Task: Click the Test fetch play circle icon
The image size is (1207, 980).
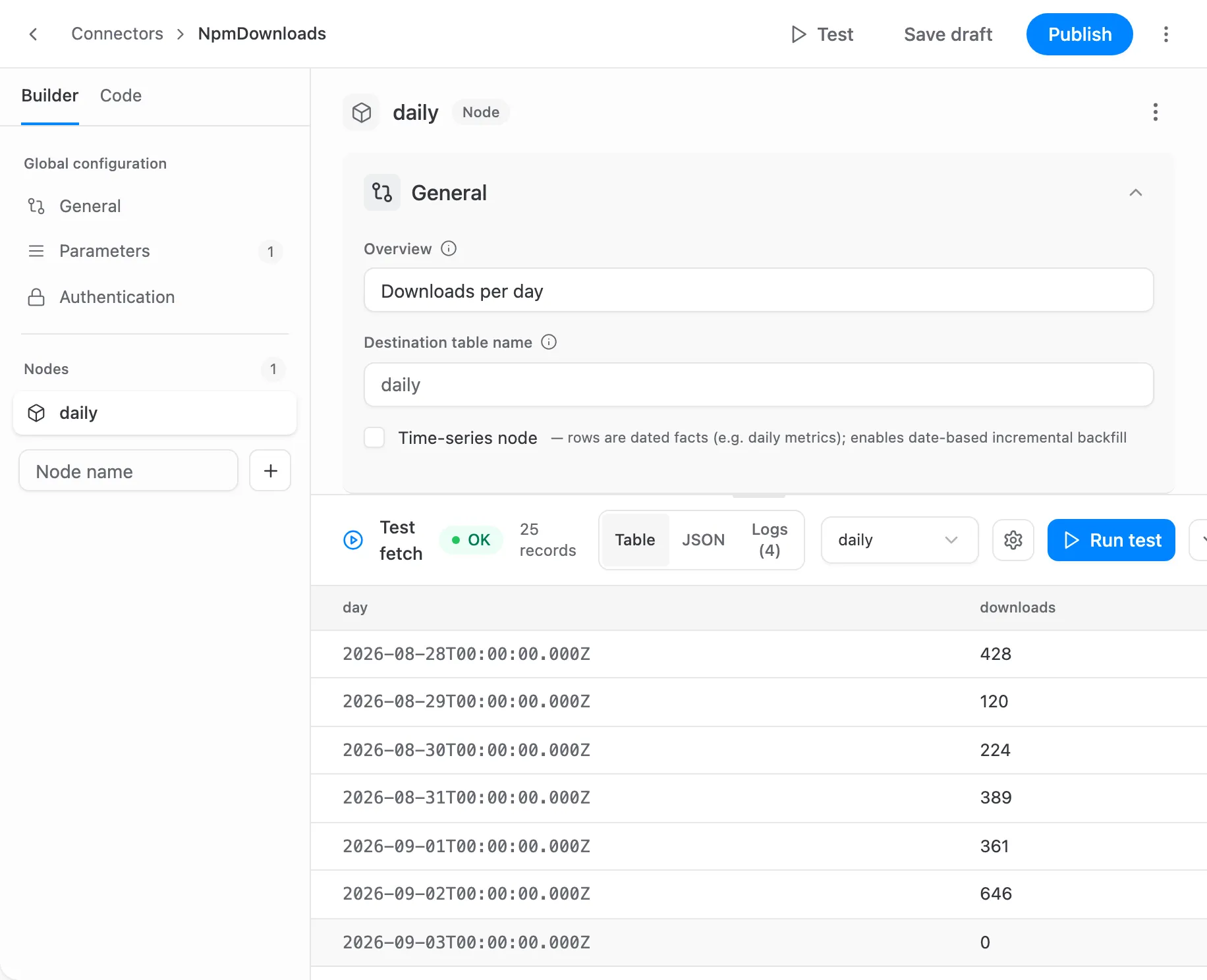Action: click(353, 540)
